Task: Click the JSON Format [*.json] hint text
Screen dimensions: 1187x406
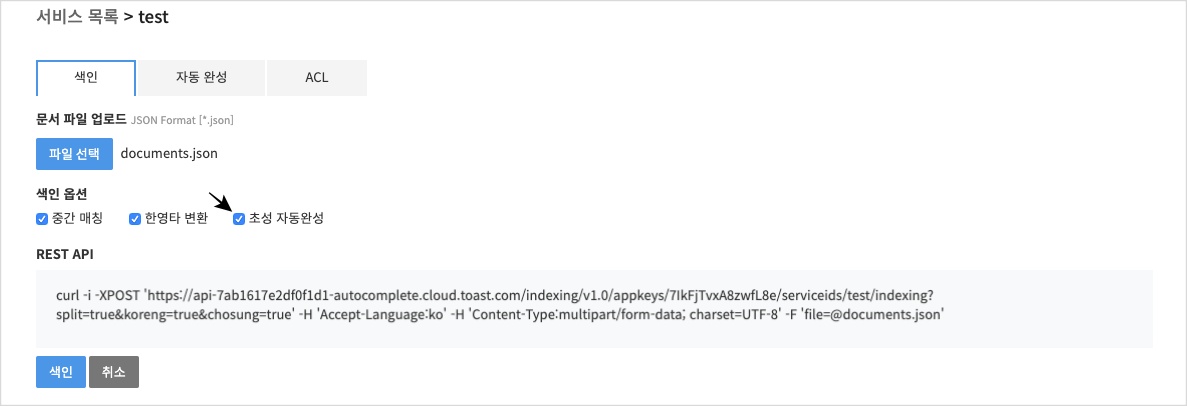Action: pos(182,120)
